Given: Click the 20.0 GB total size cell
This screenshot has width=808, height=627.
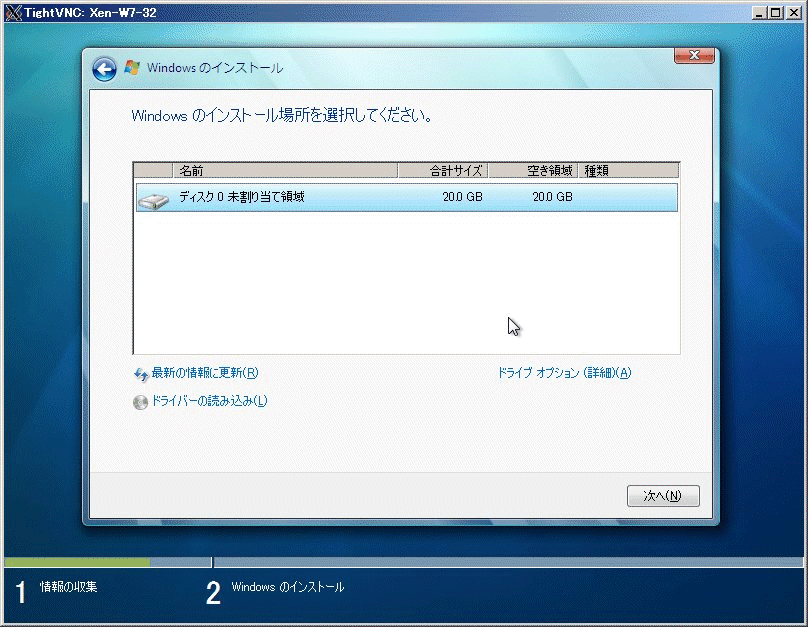Looking at the screenshot, I should coord(462,197).
